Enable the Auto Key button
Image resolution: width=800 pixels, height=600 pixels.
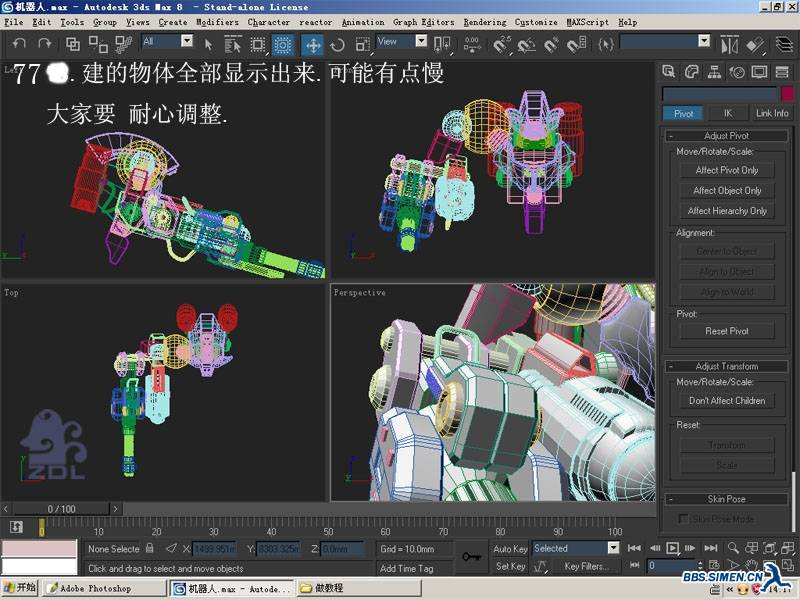(x=510, y=549)
